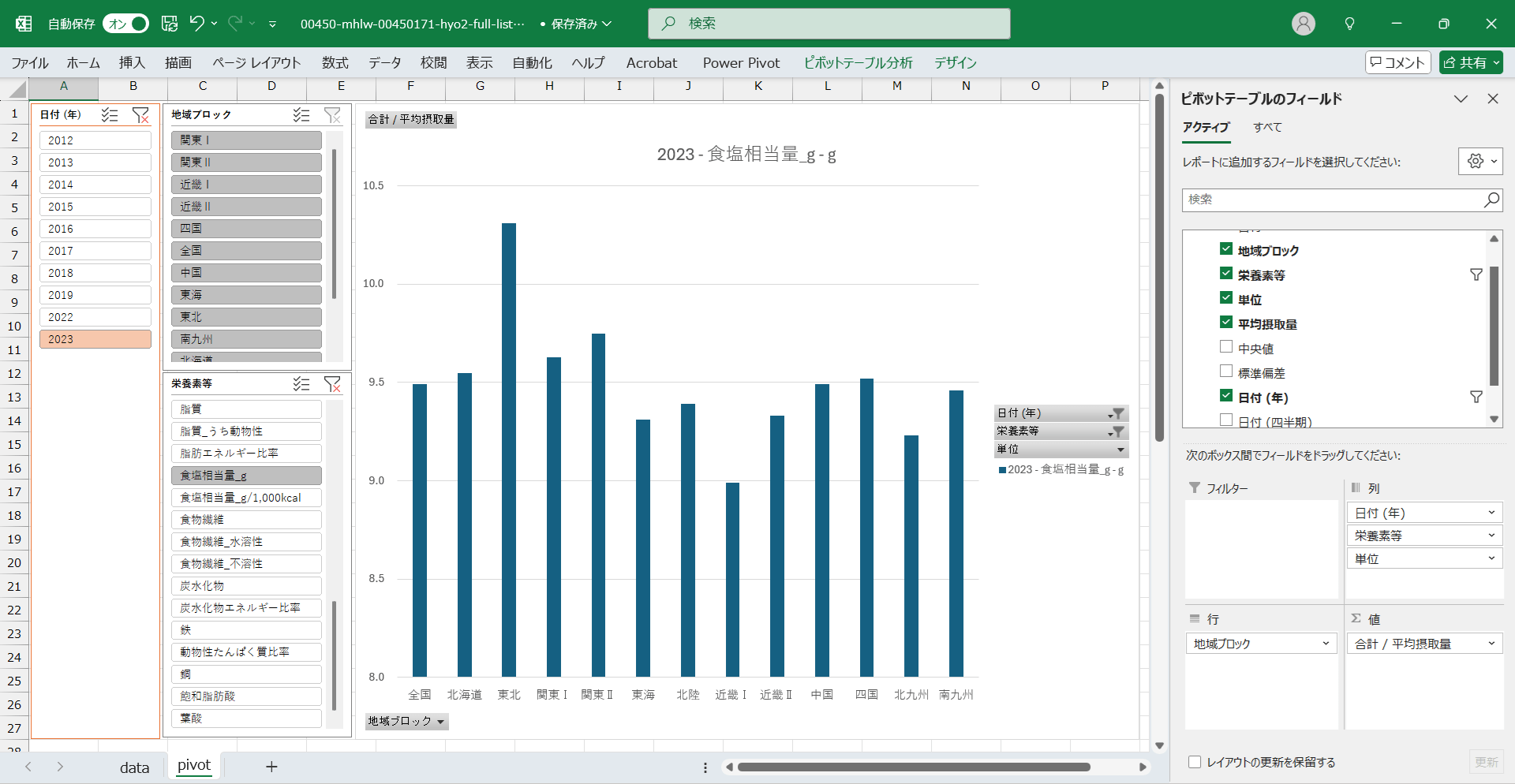This screenshot has width=1515, height=784.
Task: Open the 単位 filter dropdown beside the chart
Action: click(x=1120, y=450)
